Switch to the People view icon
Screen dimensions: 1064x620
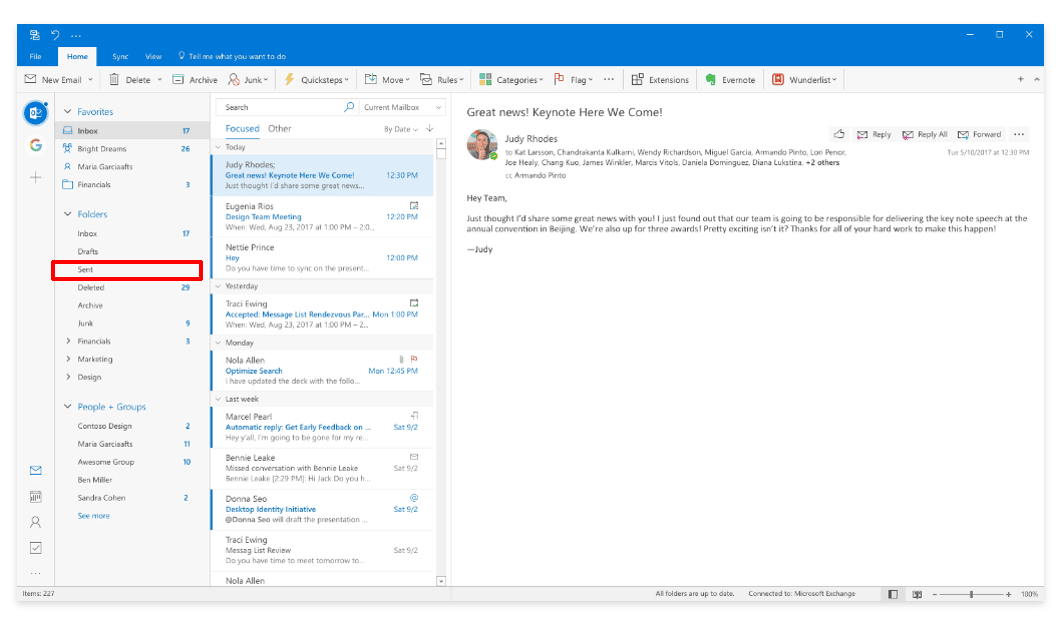[35, 522]
